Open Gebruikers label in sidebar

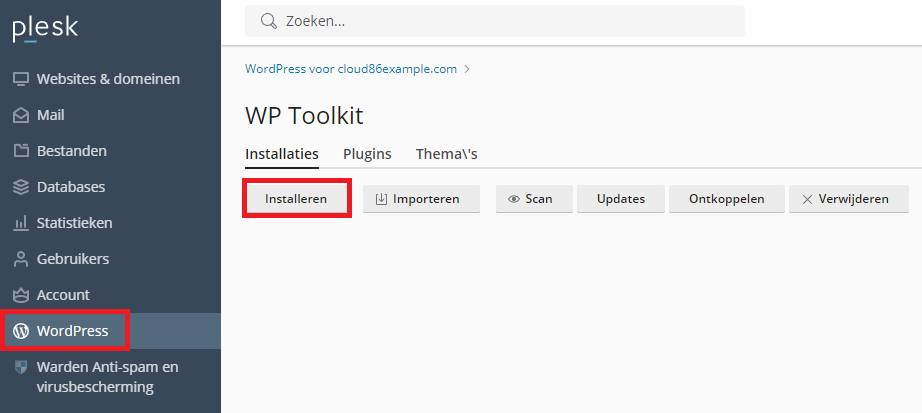point(73,259)
